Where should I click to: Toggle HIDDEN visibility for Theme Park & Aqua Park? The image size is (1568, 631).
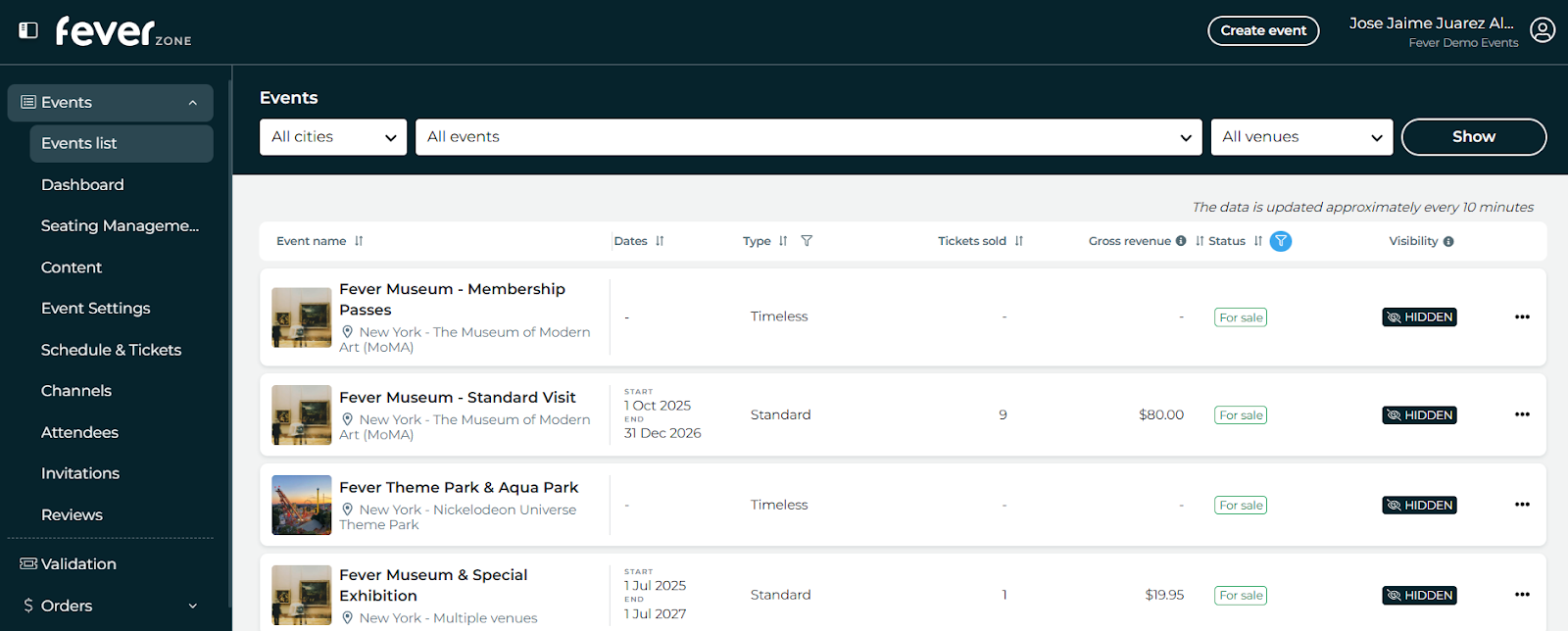[1419, 506]
